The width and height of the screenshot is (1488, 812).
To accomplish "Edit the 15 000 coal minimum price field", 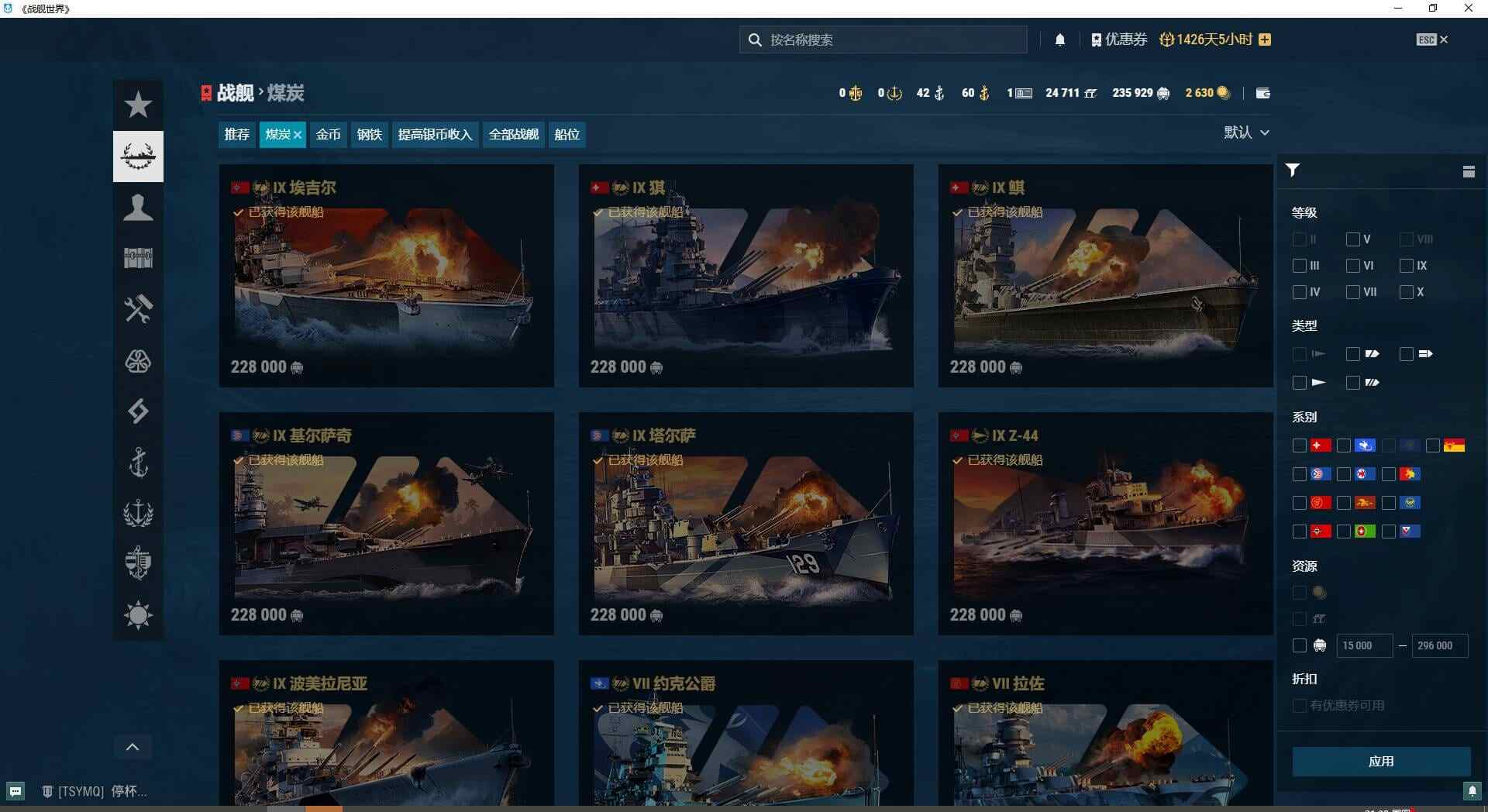I will pyautogui.click(x=1364, y=645).
